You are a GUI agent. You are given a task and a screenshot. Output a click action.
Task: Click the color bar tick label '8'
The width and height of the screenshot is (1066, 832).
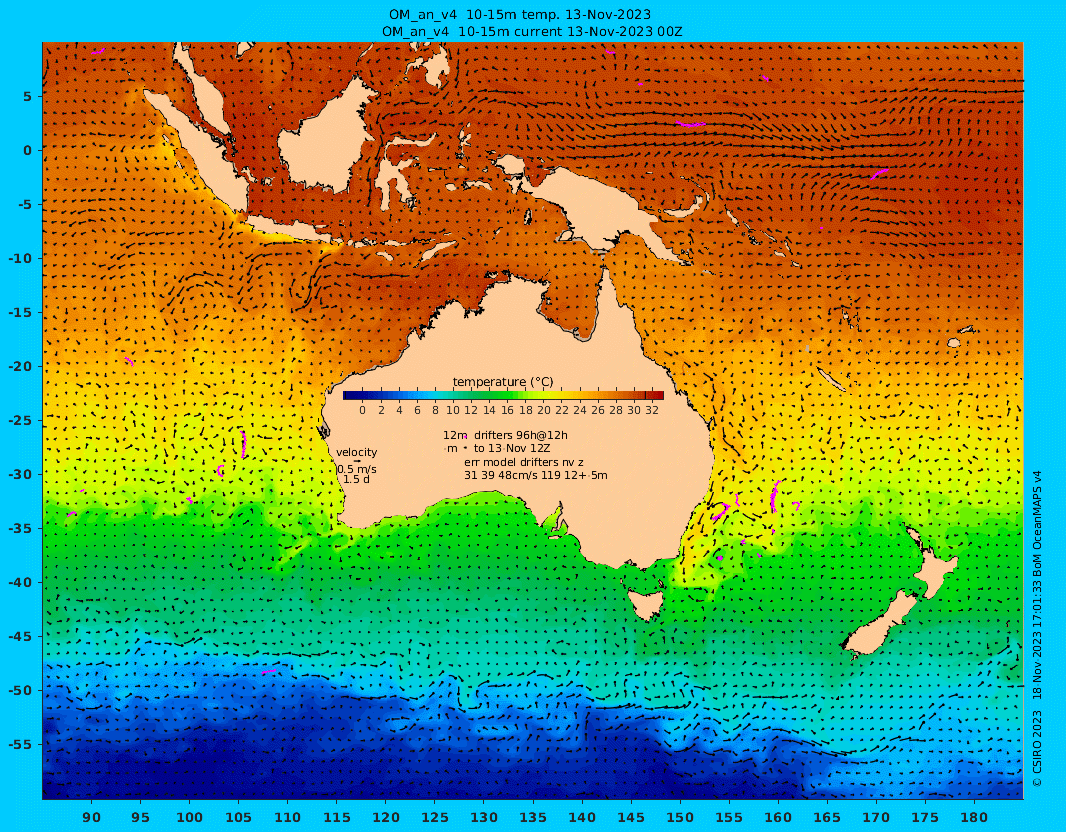point(435,410)
